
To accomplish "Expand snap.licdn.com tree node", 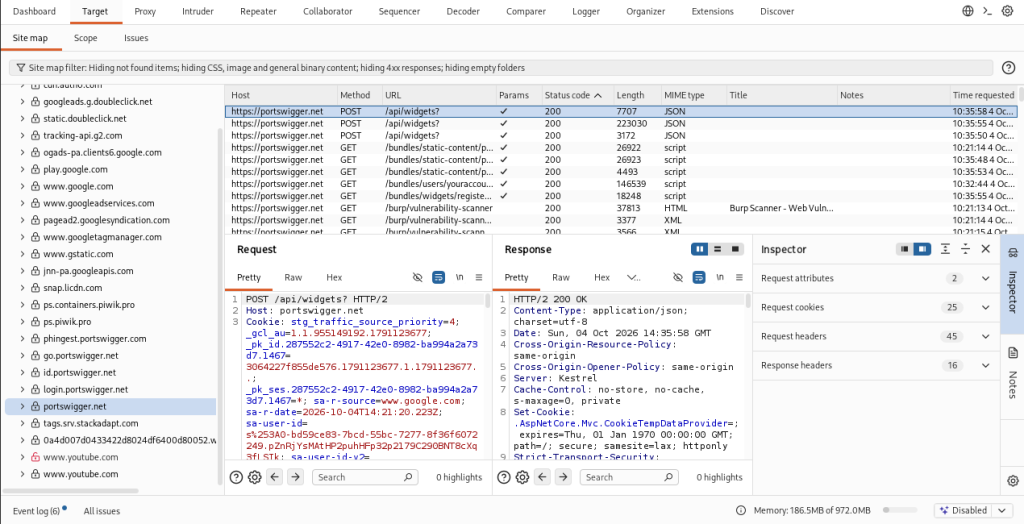I will click(22, 287).
